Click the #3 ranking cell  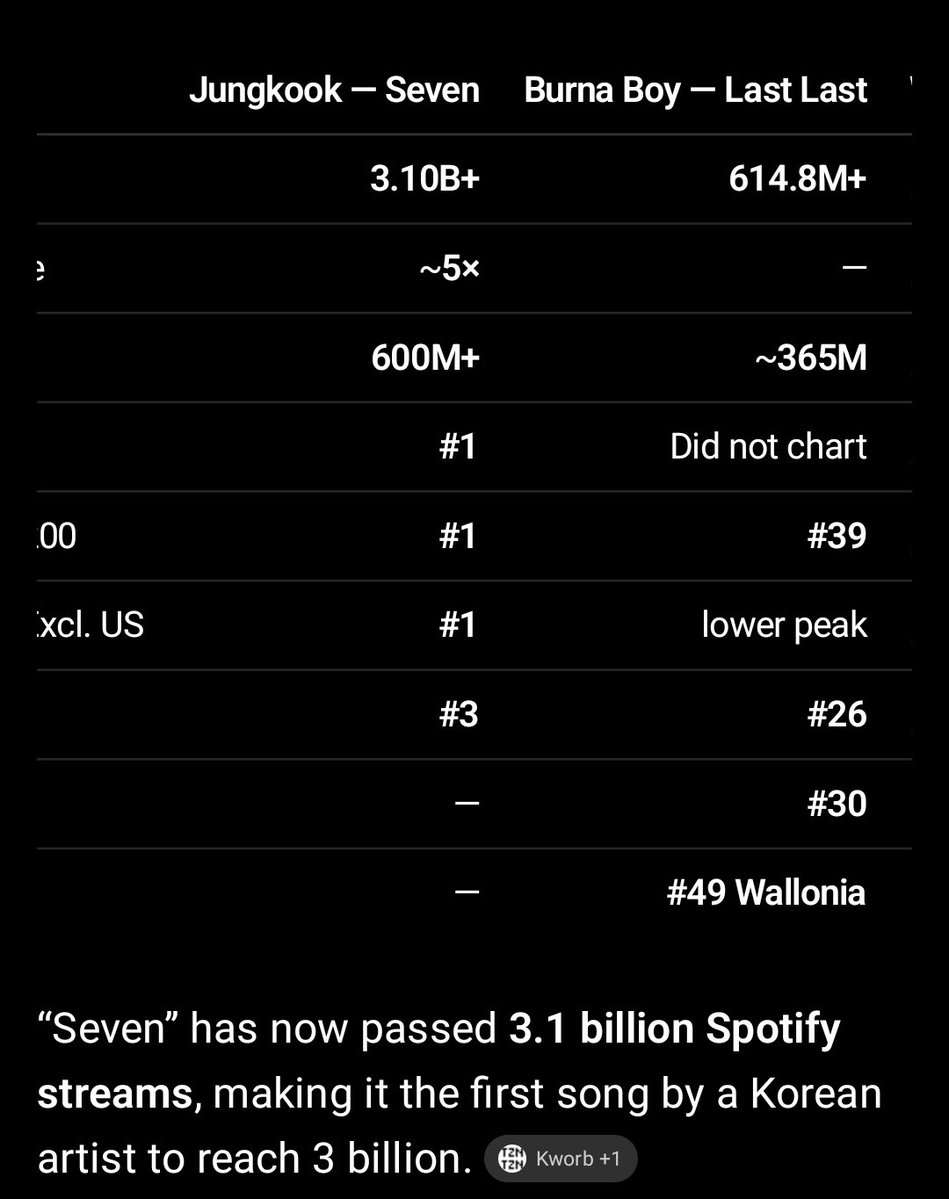pyautogui.click(x=459, y=714)
